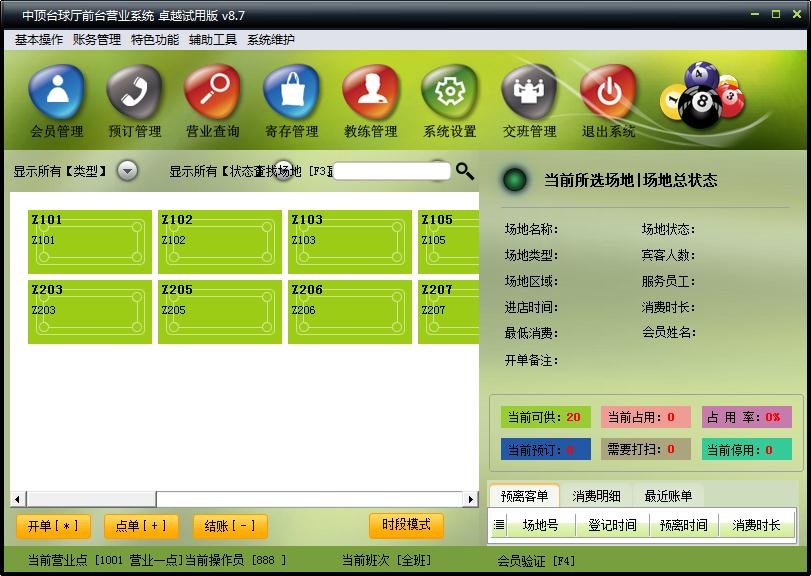Click the list icon left of 场地号
The width and height of the screenshot is (811, 576).
(x=499, y=525)
